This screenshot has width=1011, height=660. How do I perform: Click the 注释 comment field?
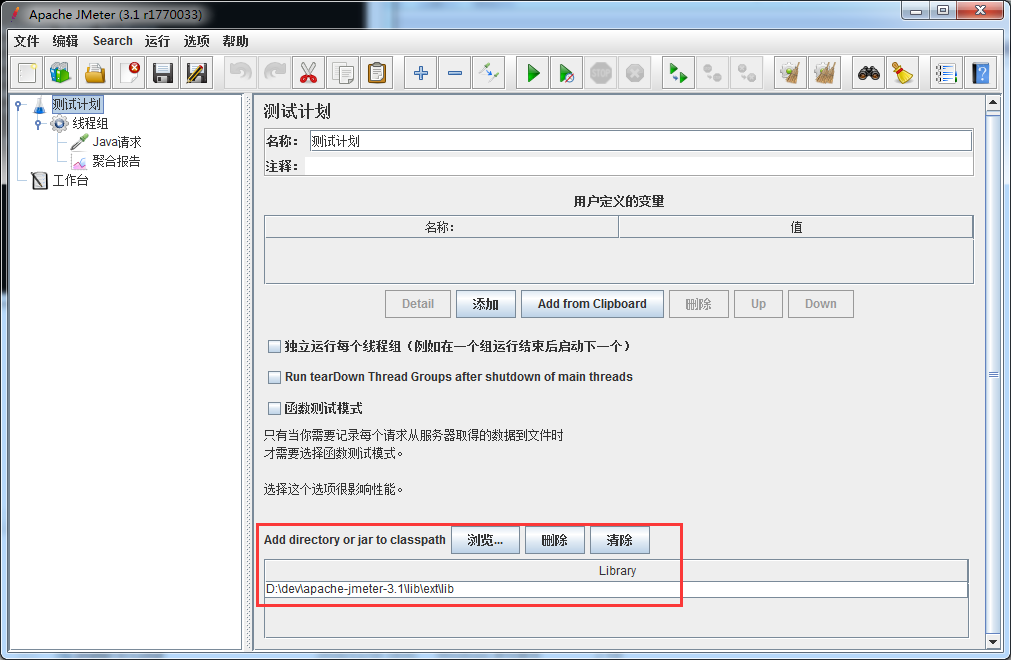(638, 166)
